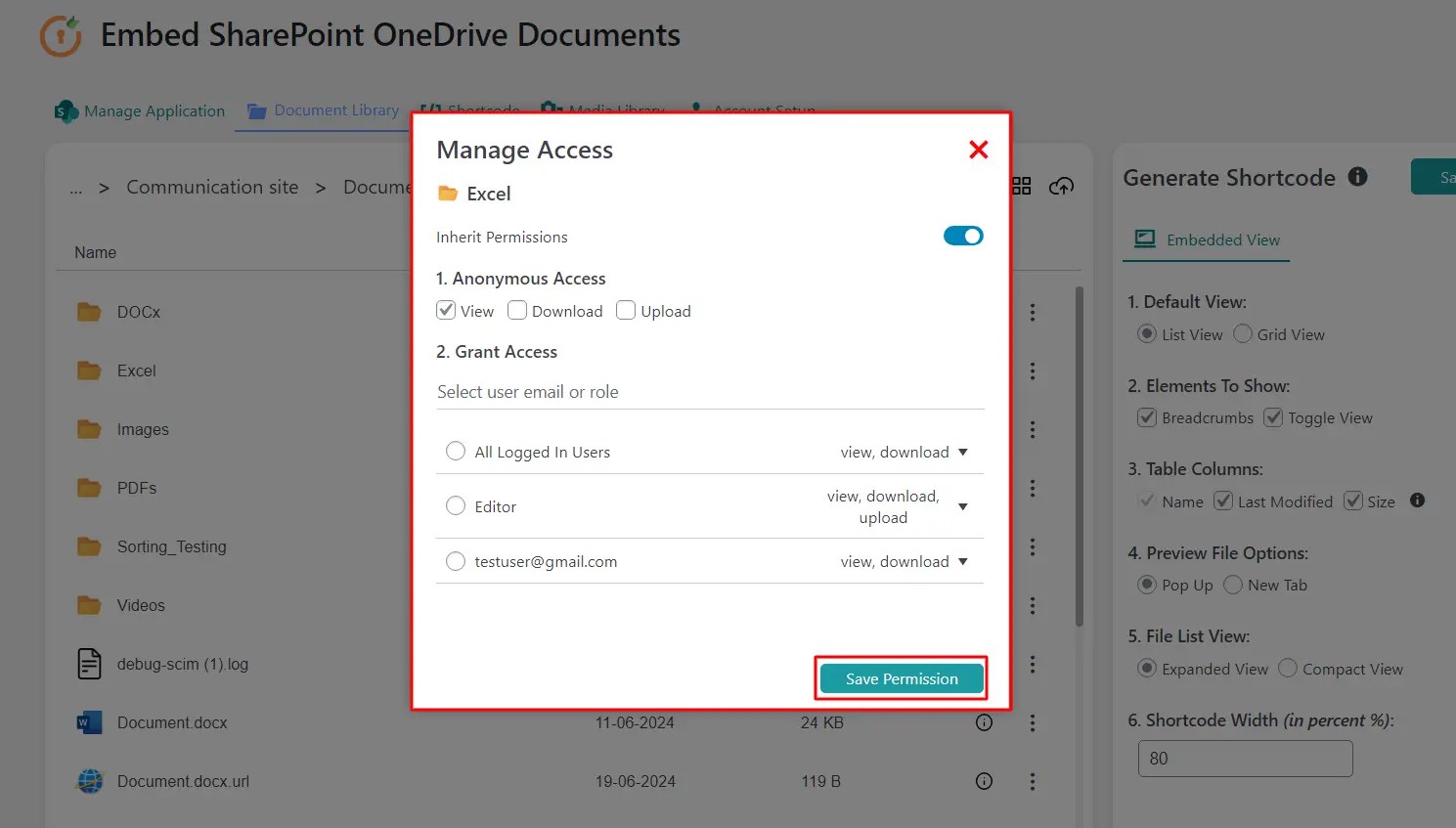Screen dimensions: 1456x828
Task: Click the SharePoint Manage Application icon
Action: point(66,111)
